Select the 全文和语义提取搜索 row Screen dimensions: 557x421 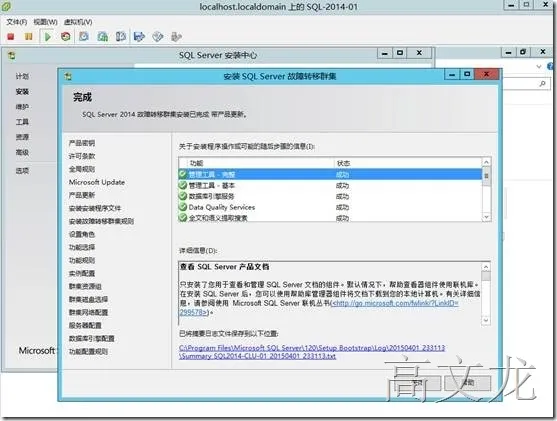coord(330,217)
